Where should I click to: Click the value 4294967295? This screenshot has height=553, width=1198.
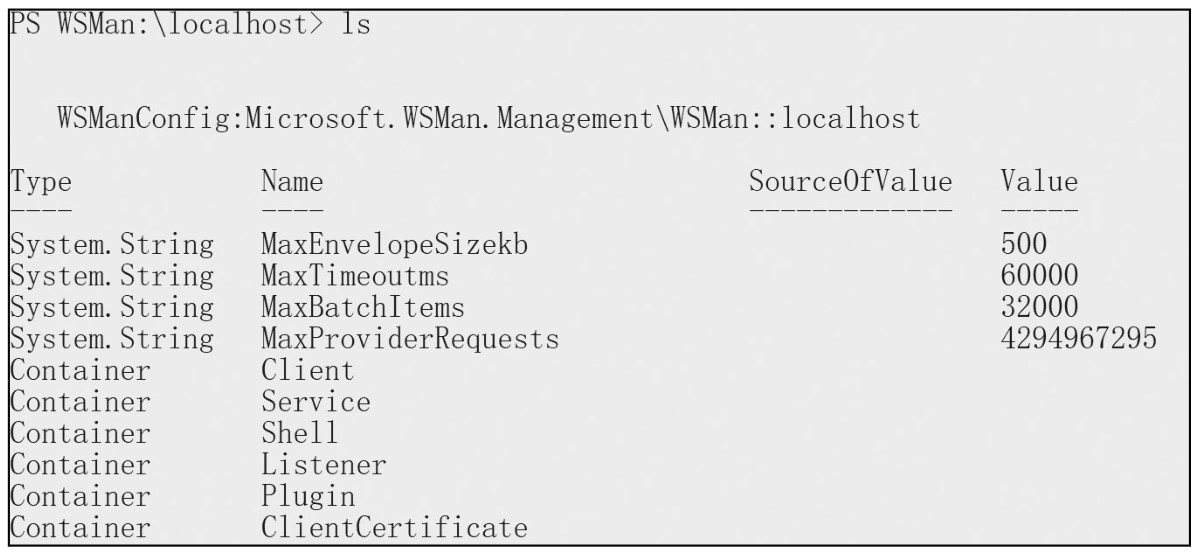point(1079,339)
